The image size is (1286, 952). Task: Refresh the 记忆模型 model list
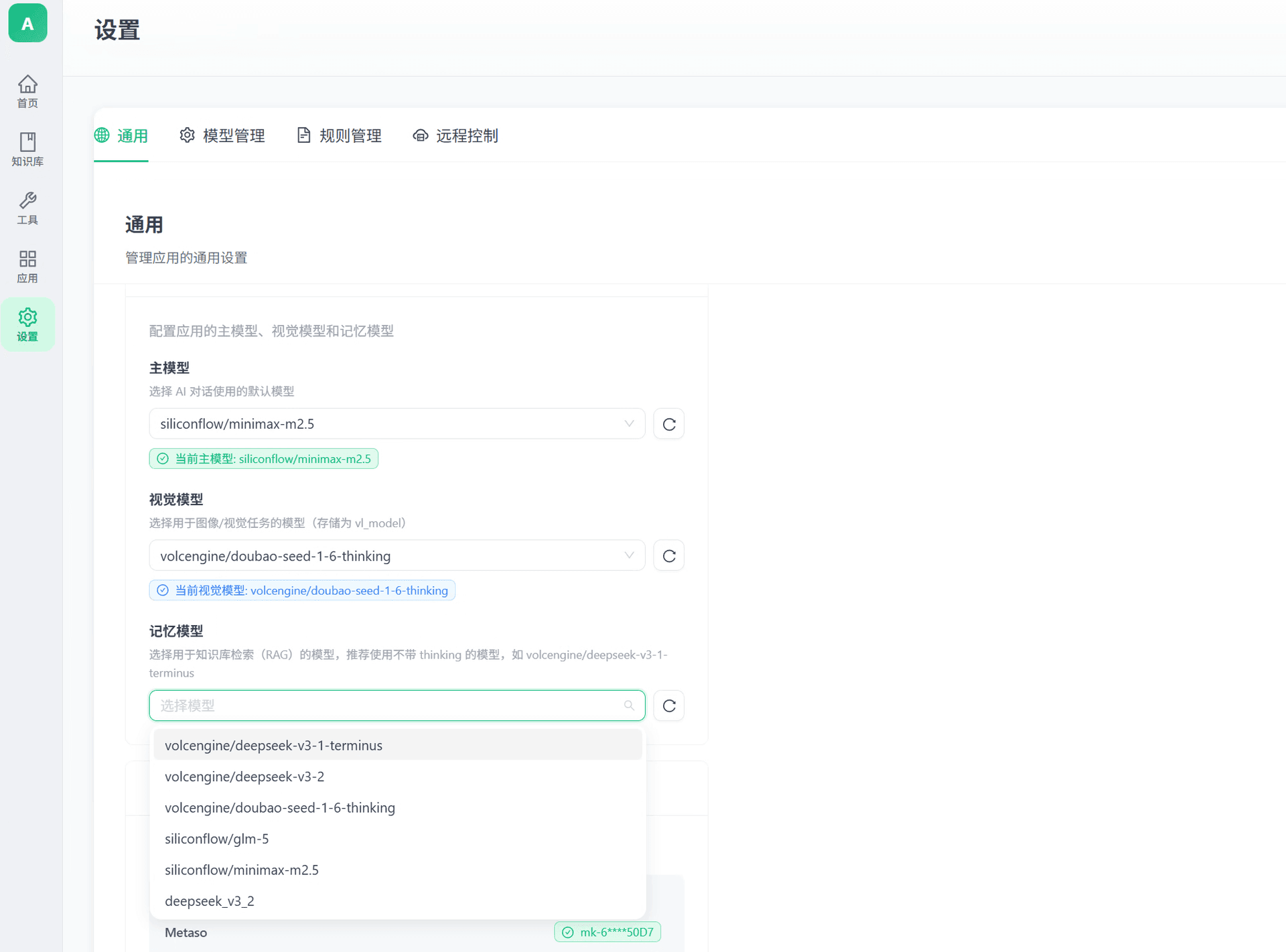click(x=668, y=705)
